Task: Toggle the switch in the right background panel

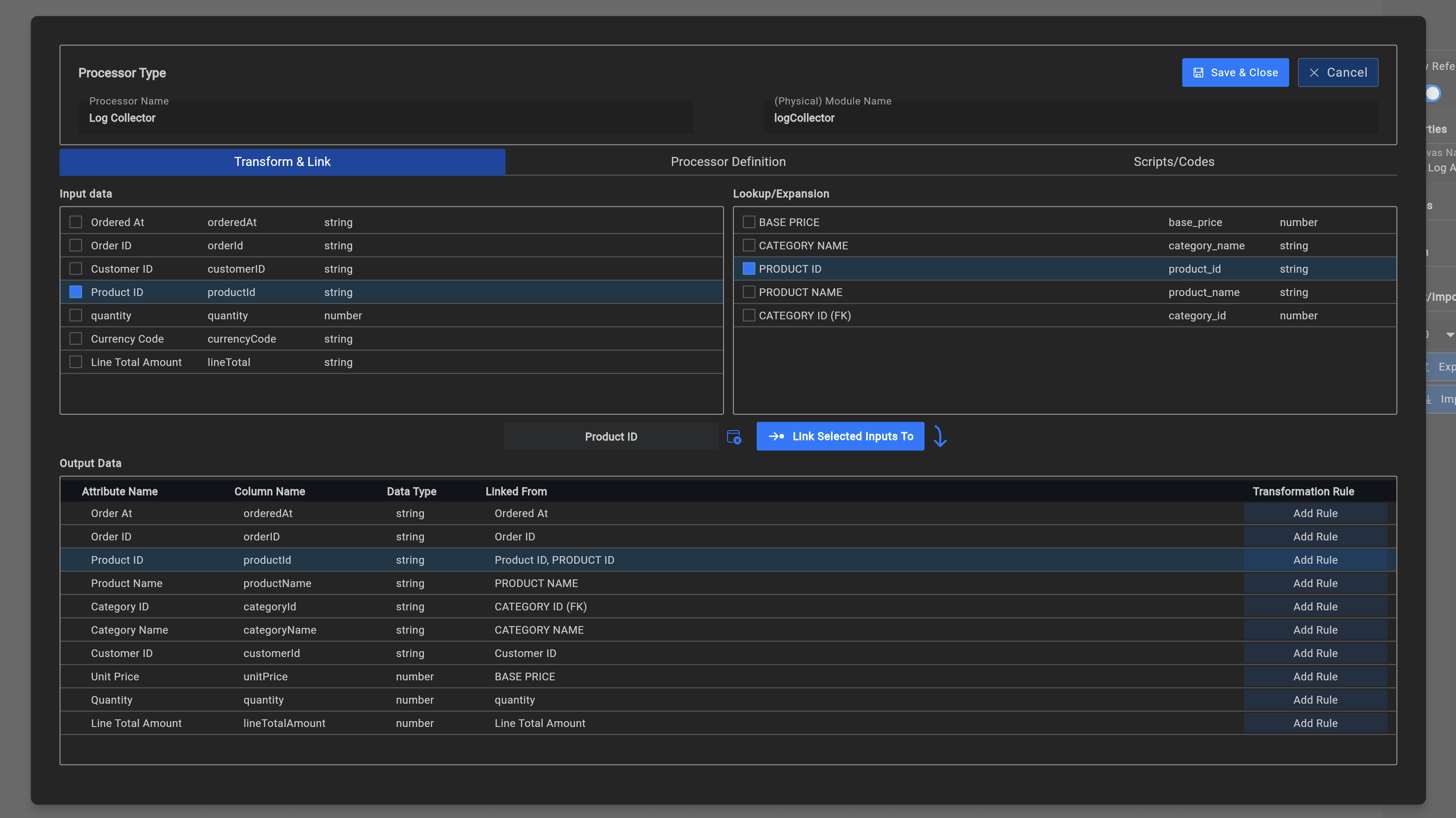Action: pyautogui.click(x=1434, y=93)
